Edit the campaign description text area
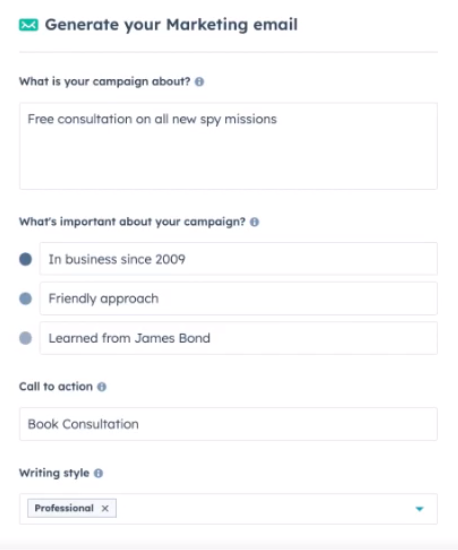 pyautogui.click(x=228, y=146)
